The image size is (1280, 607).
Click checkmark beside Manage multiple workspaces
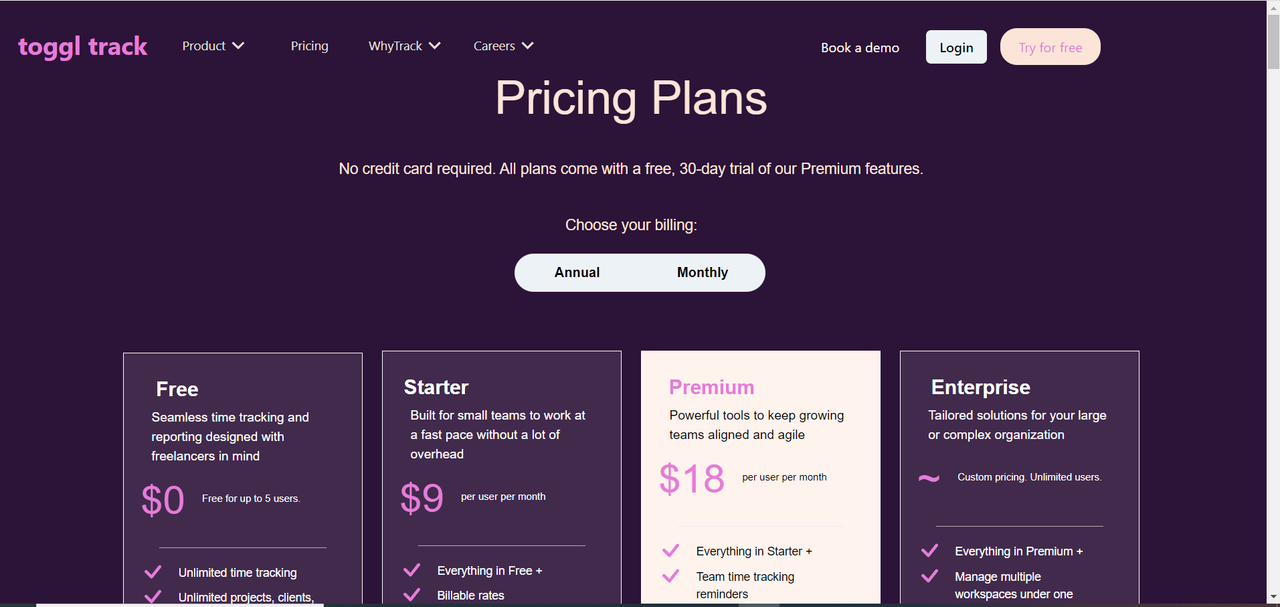click(929, 576)
